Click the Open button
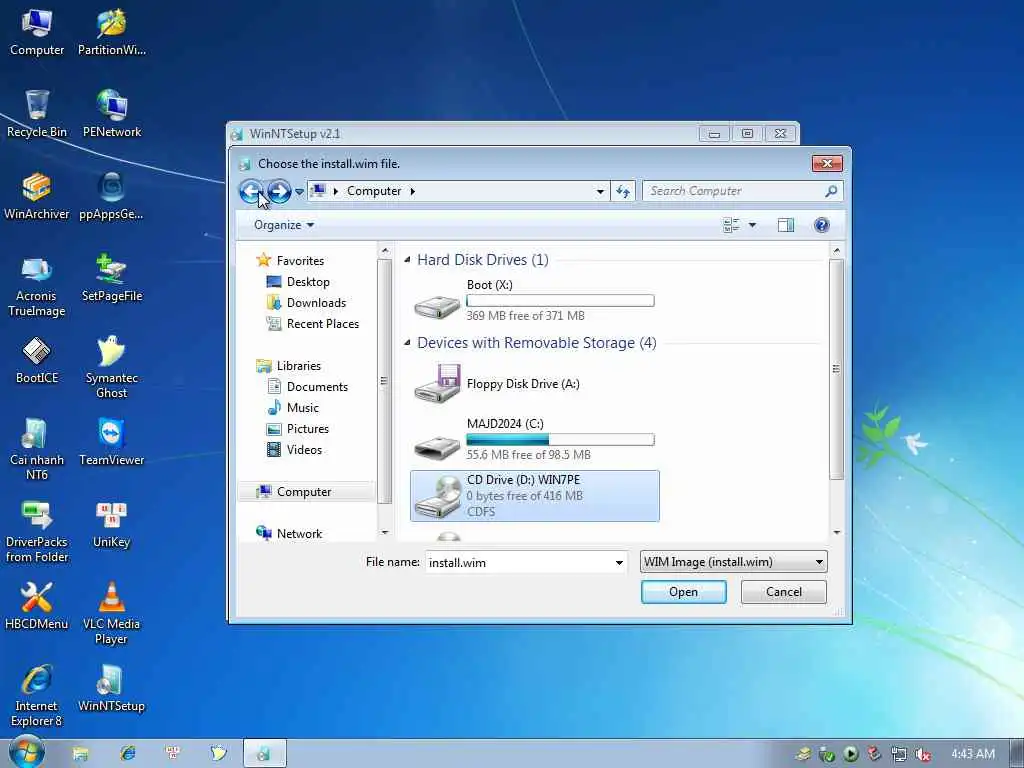 click(x=684, y=592)
